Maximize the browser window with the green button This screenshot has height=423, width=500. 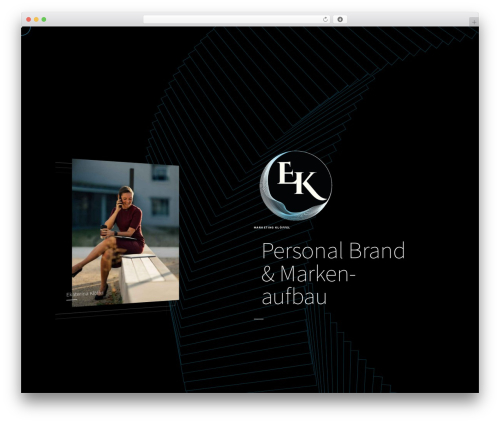coord(44,19)
